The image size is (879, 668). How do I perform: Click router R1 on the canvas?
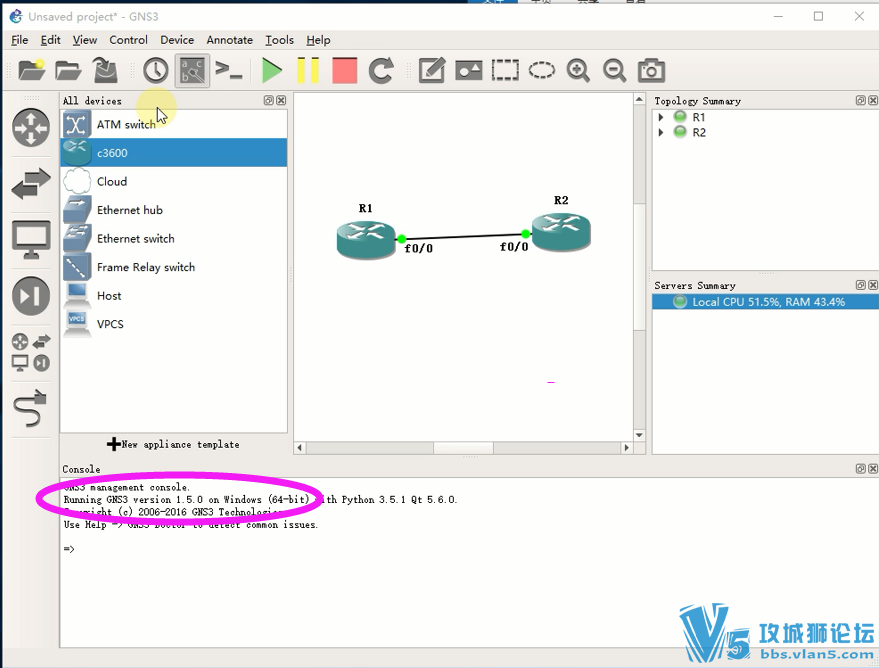point(366,239)
